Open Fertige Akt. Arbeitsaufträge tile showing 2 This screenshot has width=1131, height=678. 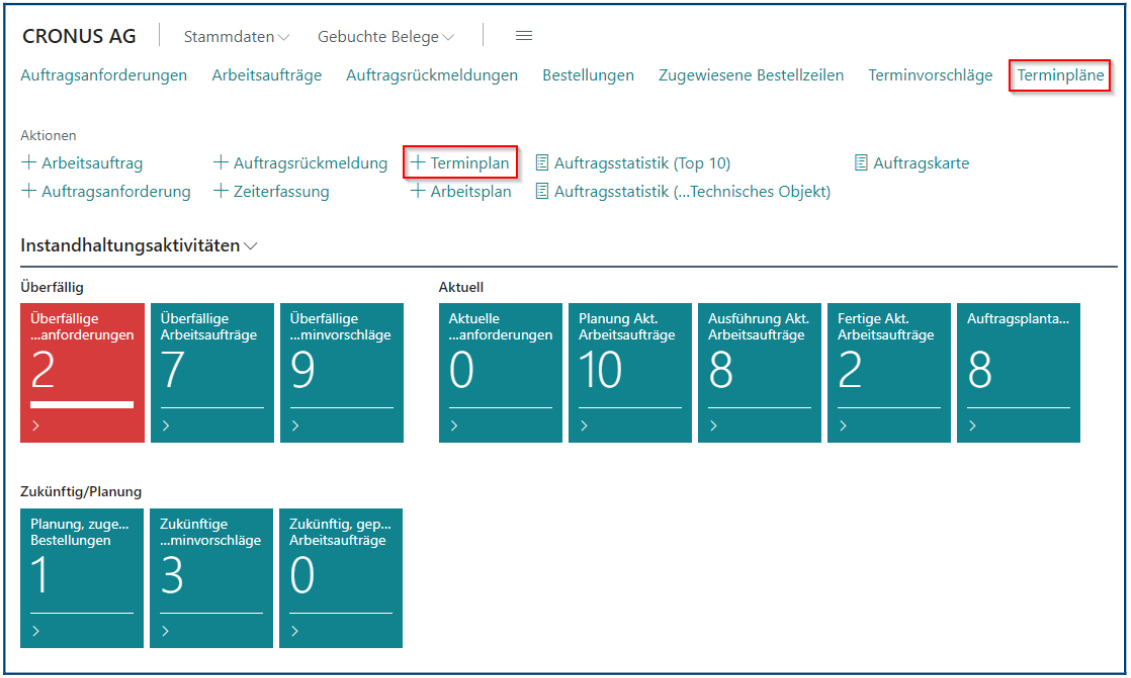889,372
